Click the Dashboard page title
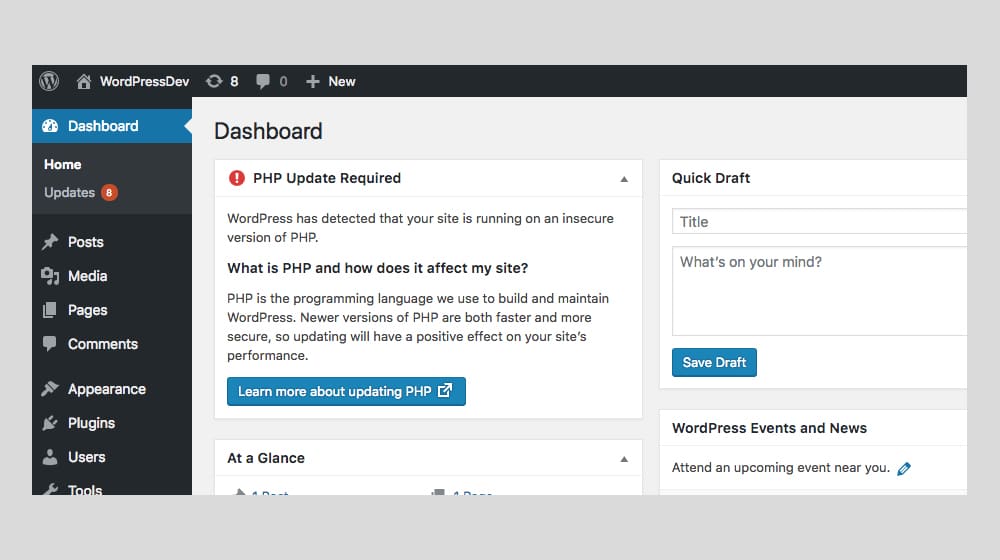 point(268,131)
